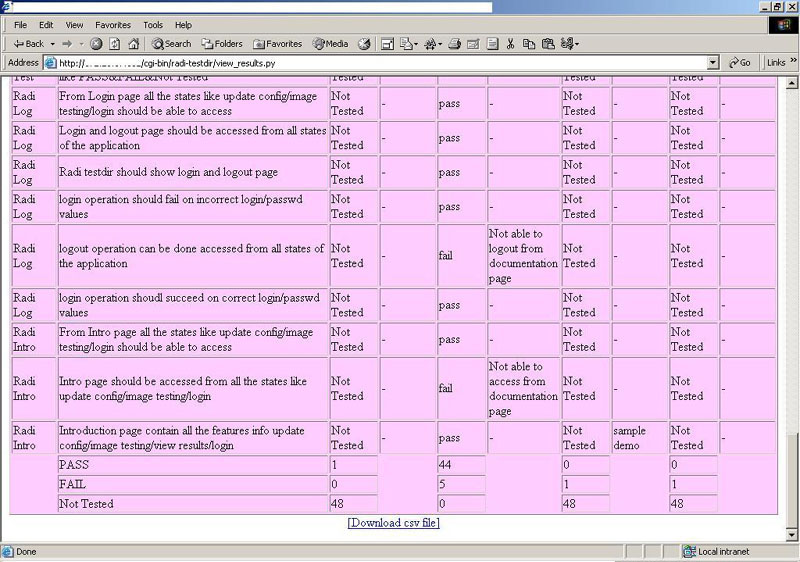
Task: Open the Favorites pane from toolbar
Action: [x=278, y=44]
